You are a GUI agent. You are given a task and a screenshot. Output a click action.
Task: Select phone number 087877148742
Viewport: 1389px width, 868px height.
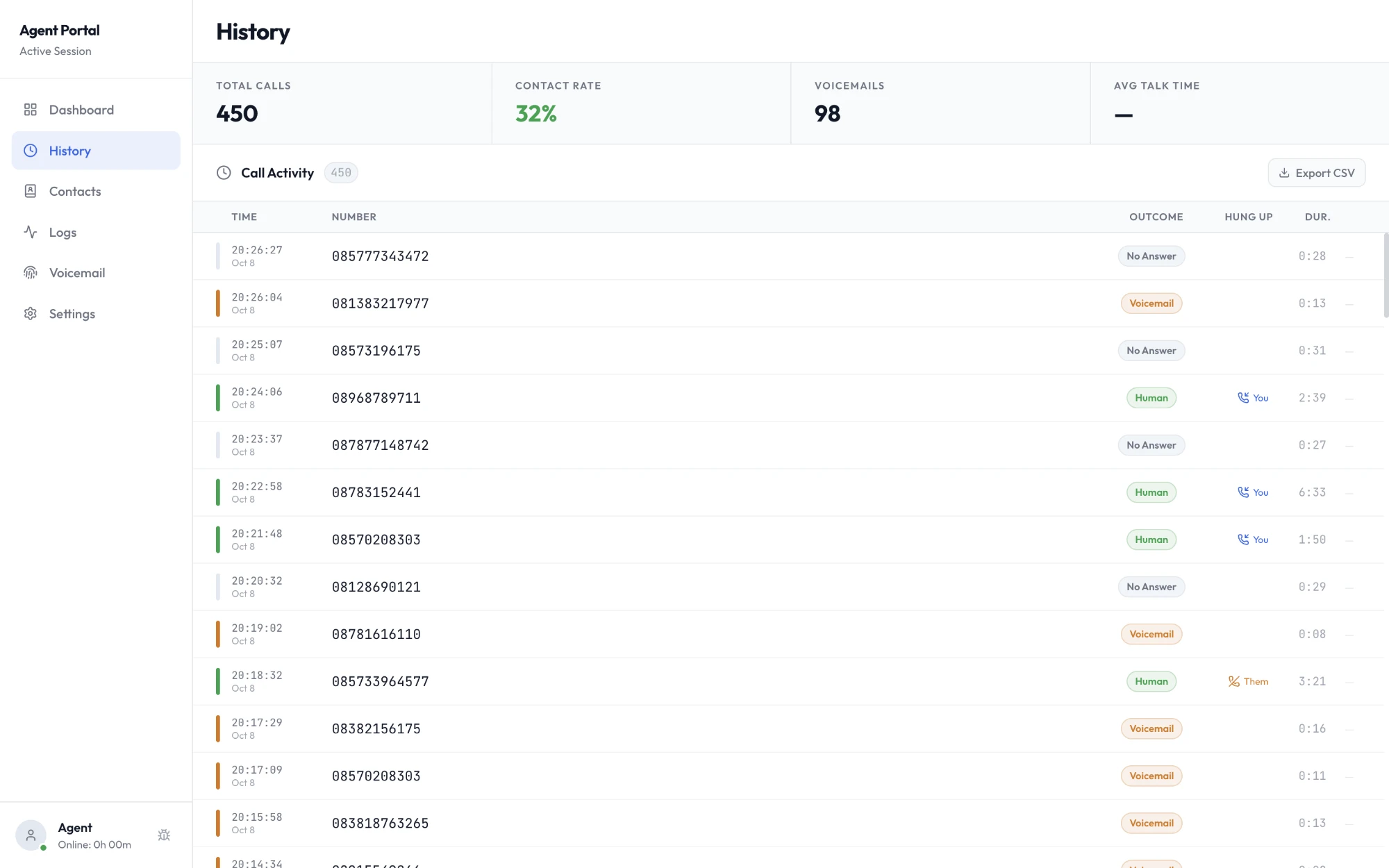click(x=381, y=445)
